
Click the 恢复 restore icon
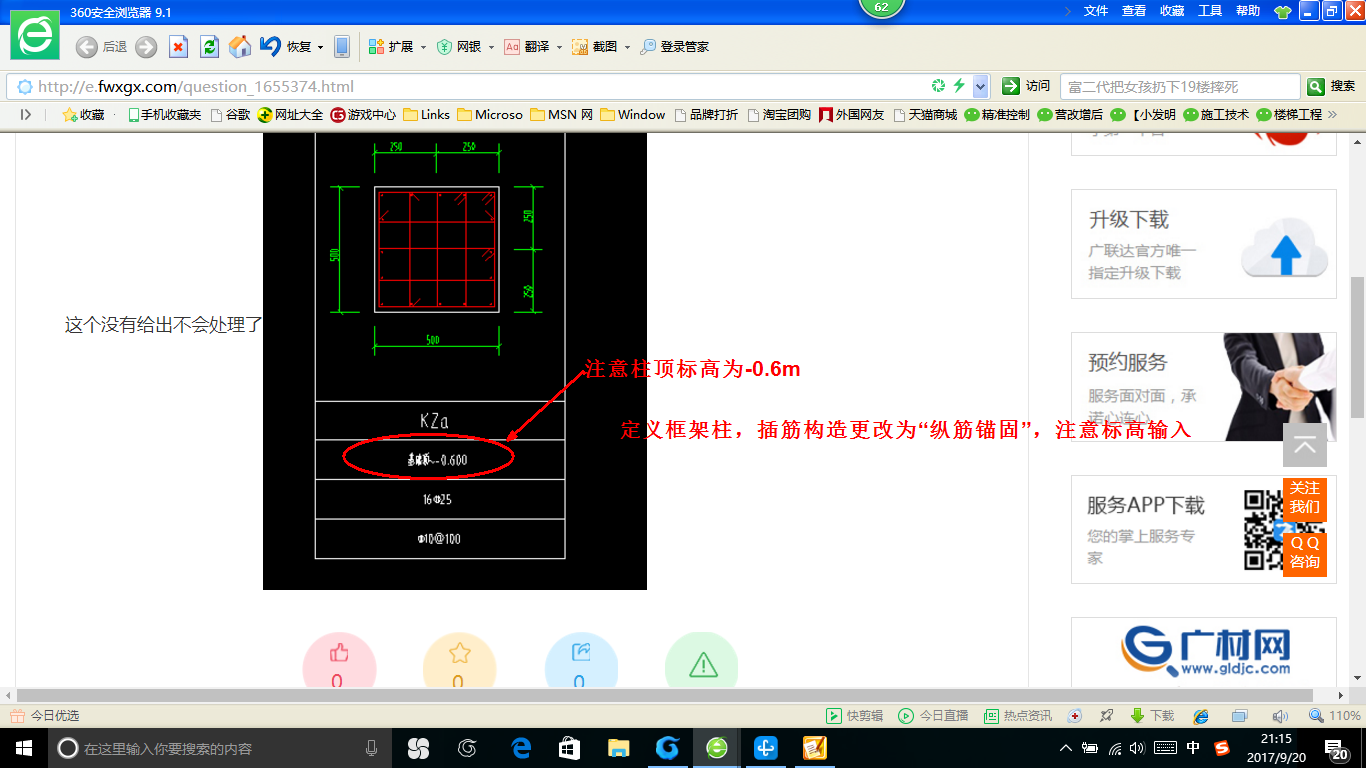pos(285,47)
